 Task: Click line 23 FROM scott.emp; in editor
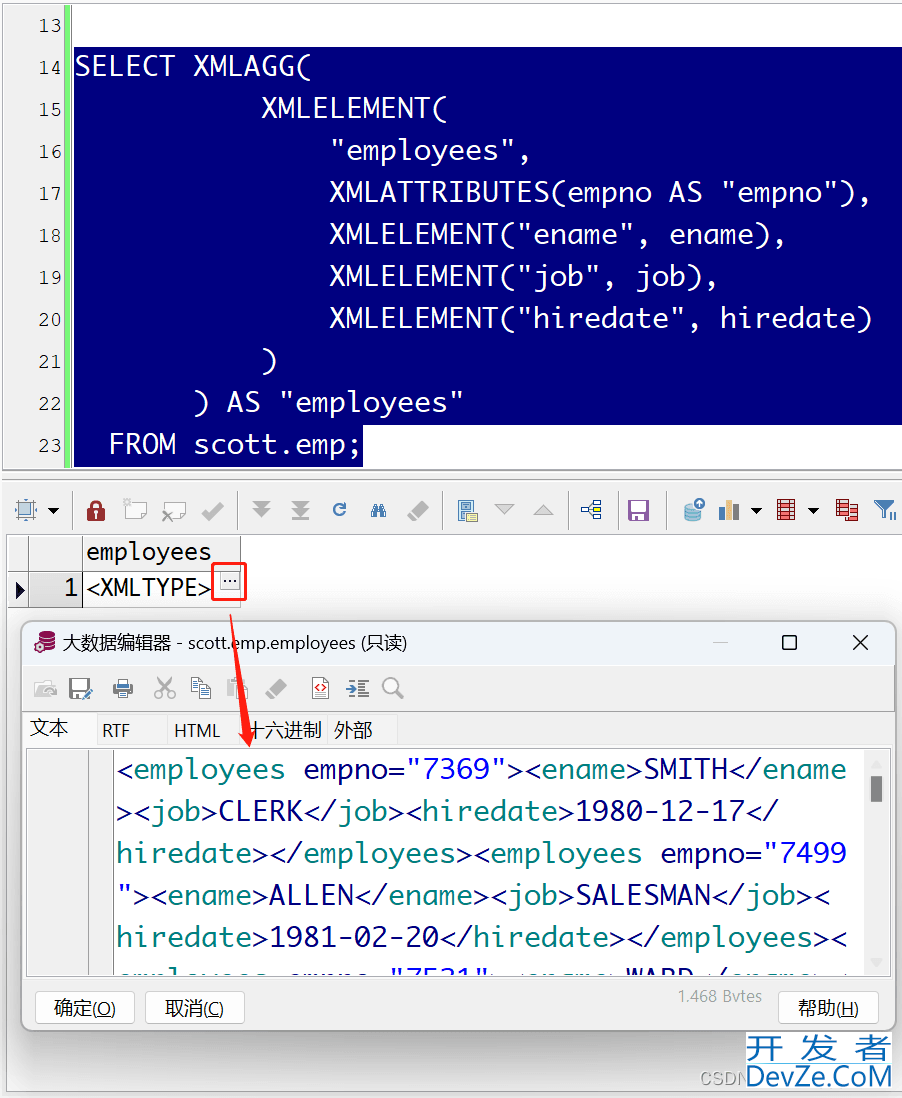pos(235,445)
